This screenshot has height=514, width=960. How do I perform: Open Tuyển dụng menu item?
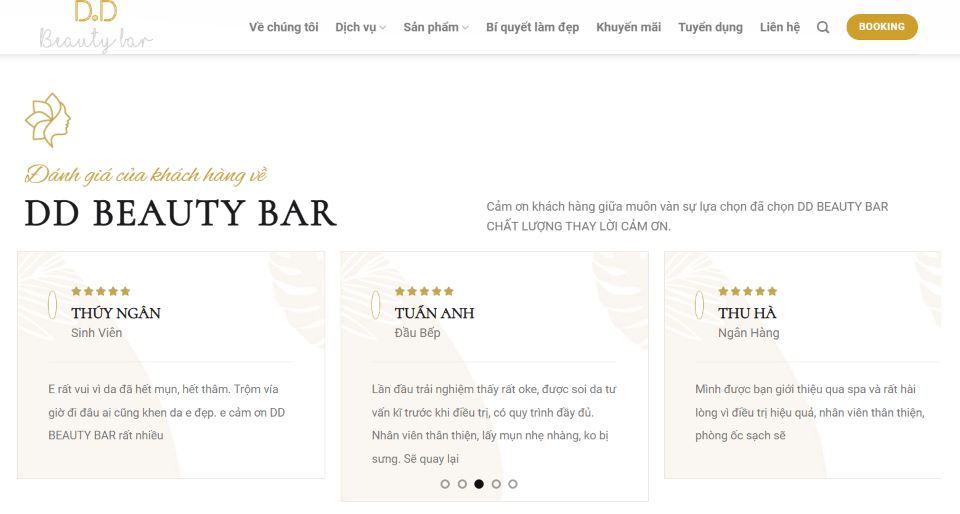pos(710,27)
